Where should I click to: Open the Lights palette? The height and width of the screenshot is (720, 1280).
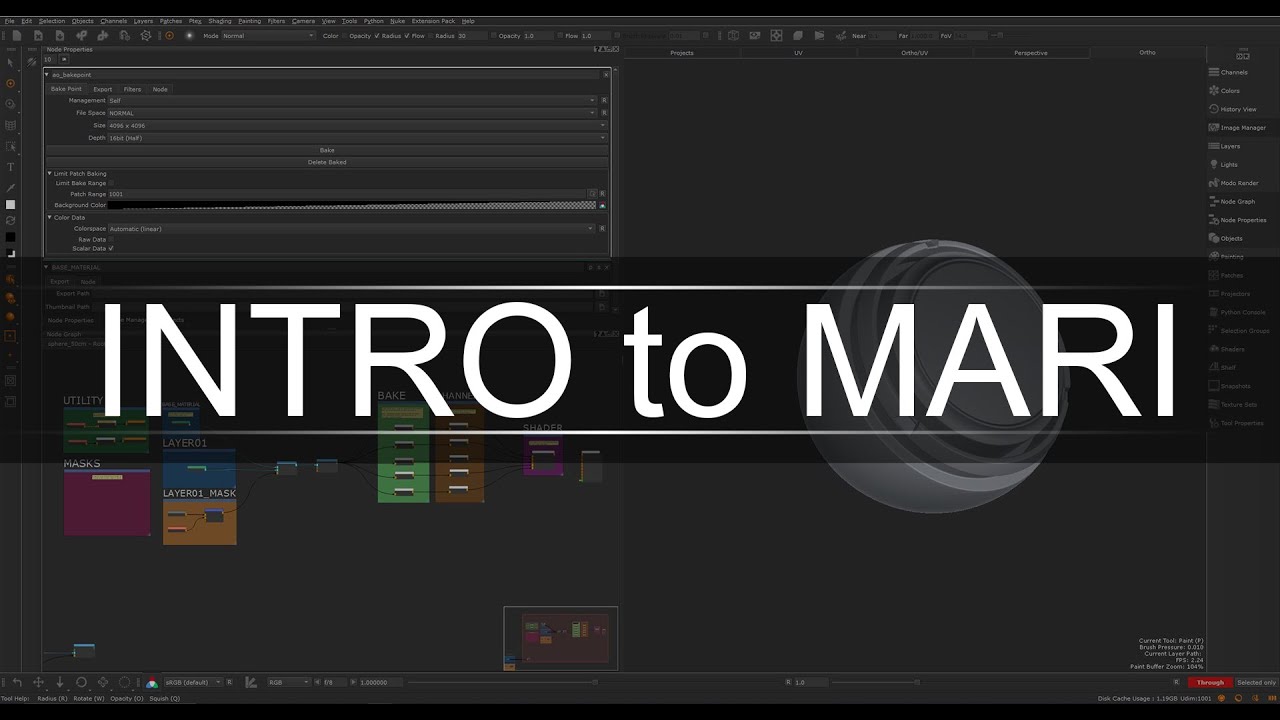point(1224,164)
